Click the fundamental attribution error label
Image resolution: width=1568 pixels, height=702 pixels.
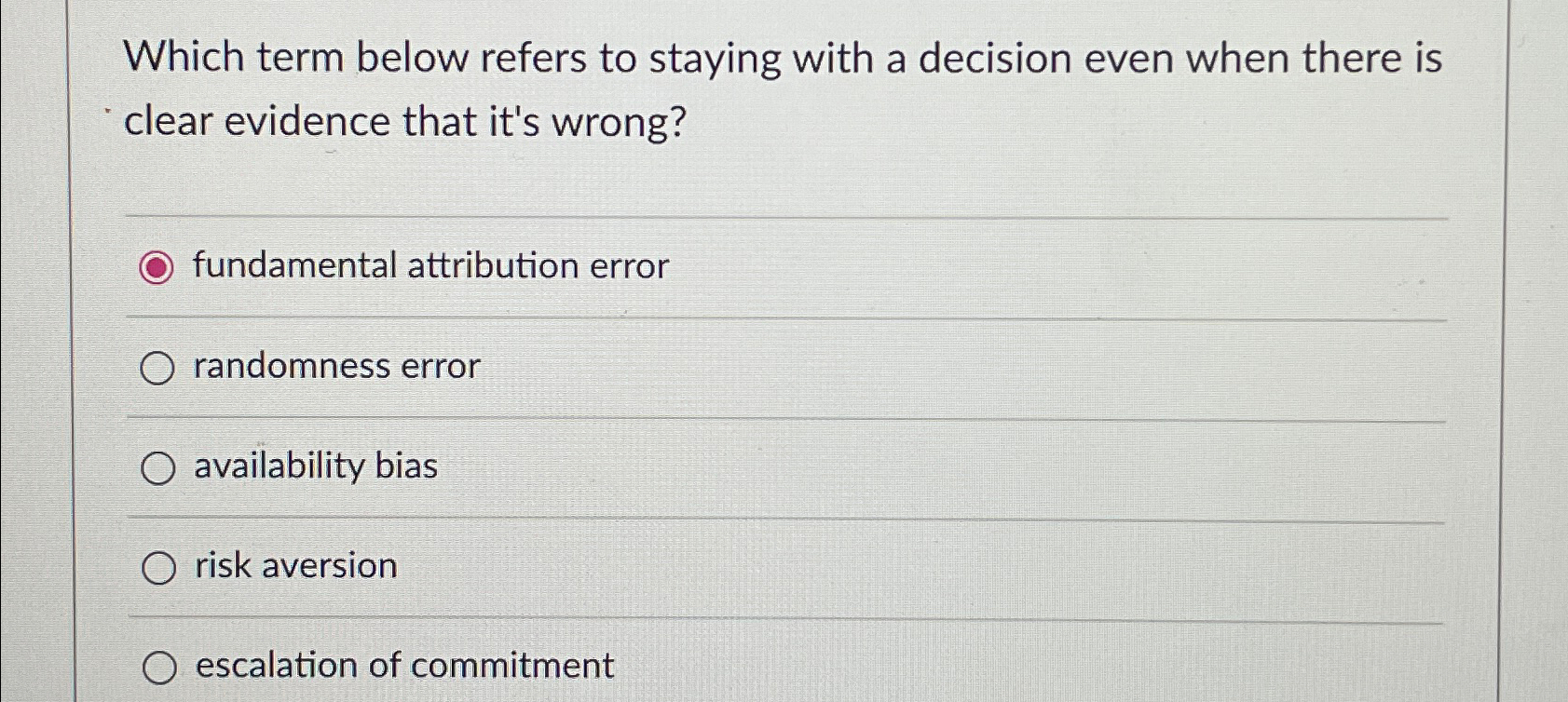pos(428,267)
